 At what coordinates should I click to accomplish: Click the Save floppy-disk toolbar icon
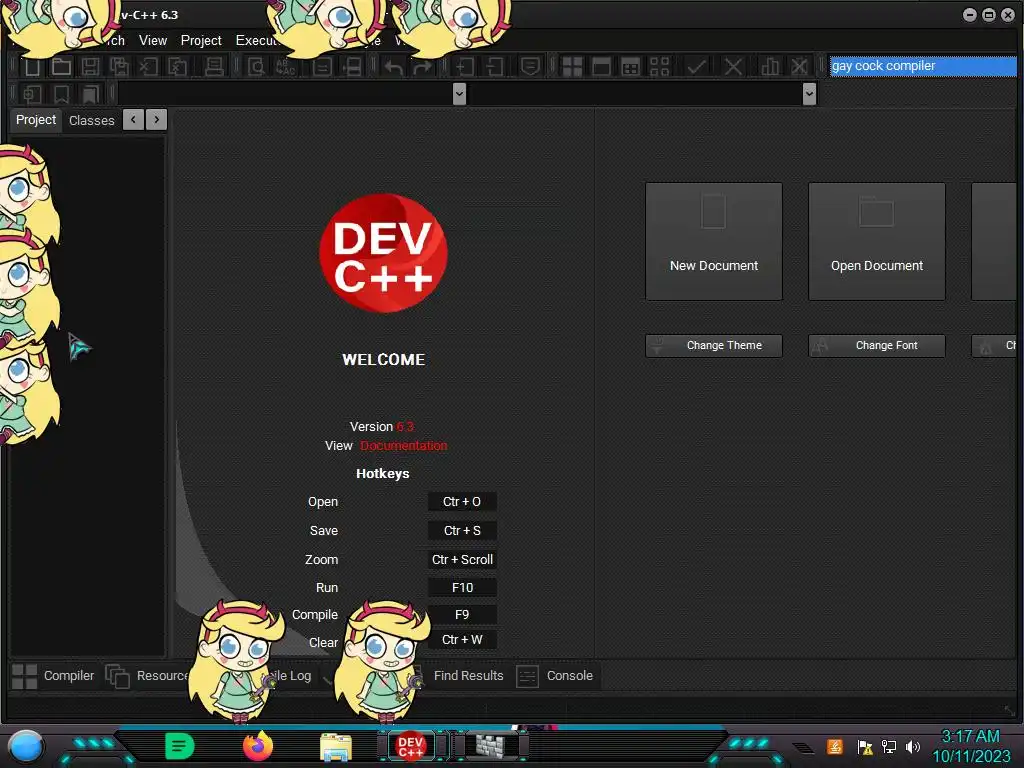(x=90, y=67)
